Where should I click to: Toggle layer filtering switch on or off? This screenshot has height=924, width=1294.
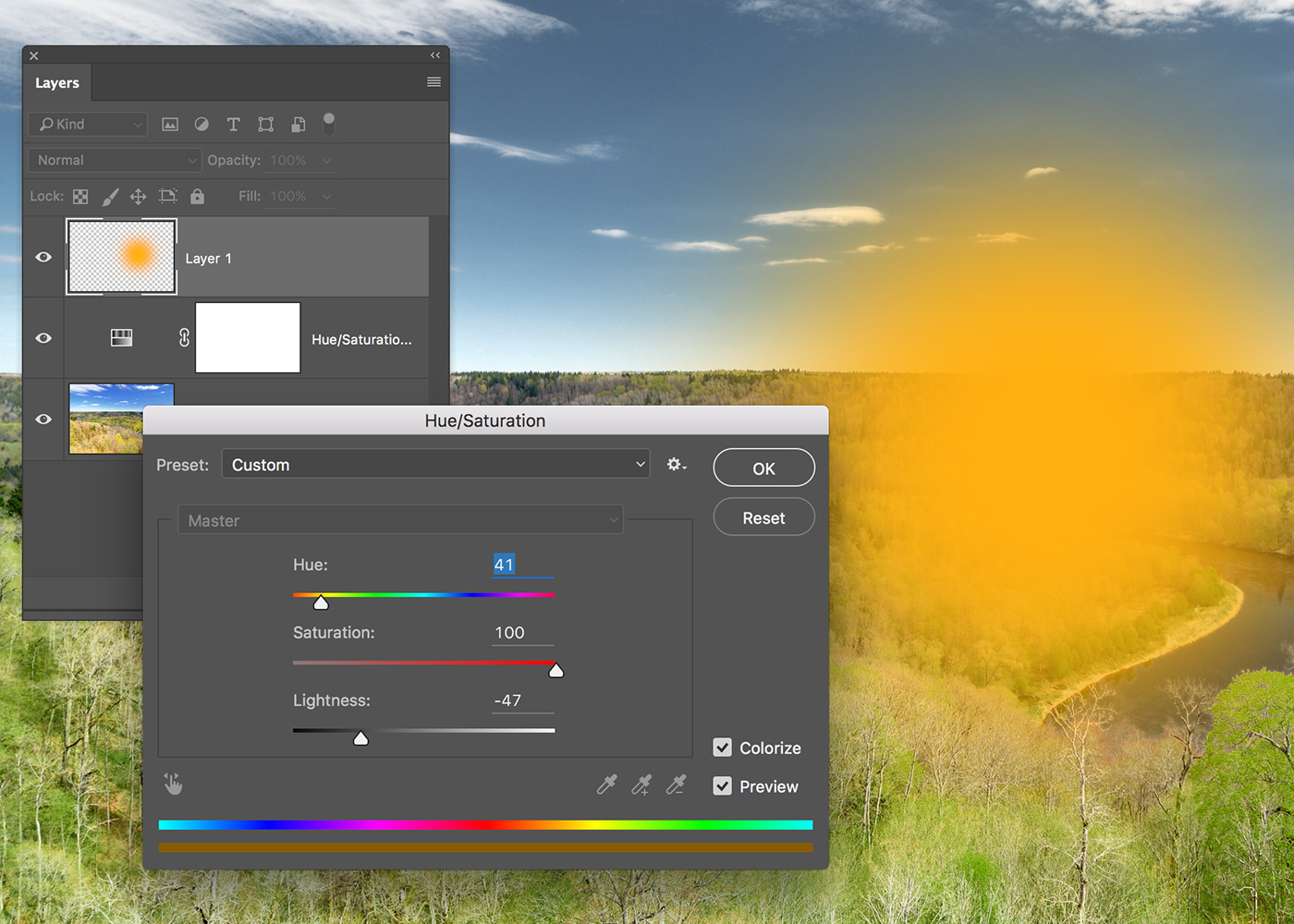(x=329, y=124)
